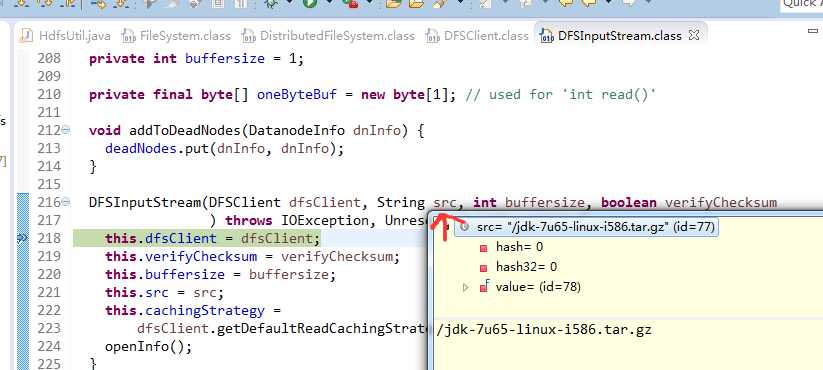Click 'buffersize = 1;' on line 208
The height and width of the screenshot is (370, 823).
244,59
